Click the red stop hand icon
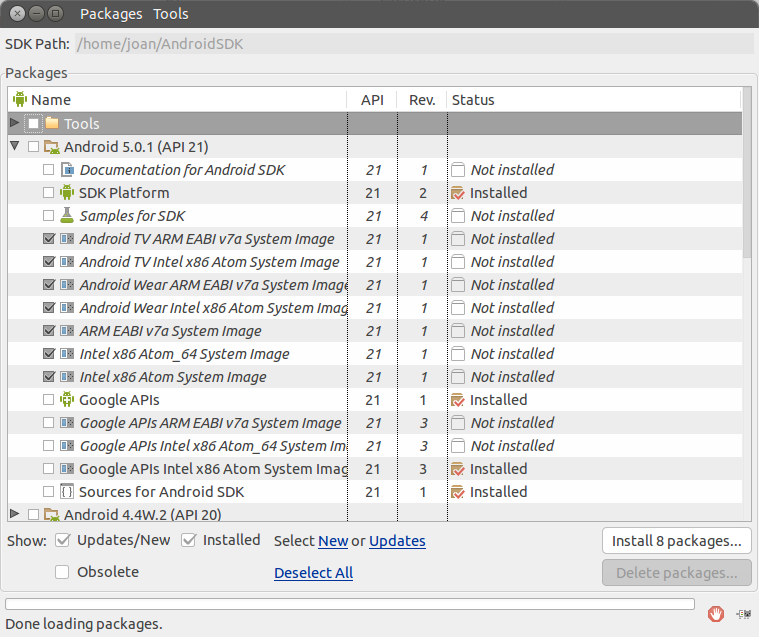This screenshot has width=759, height=637. tap(715, 614)
